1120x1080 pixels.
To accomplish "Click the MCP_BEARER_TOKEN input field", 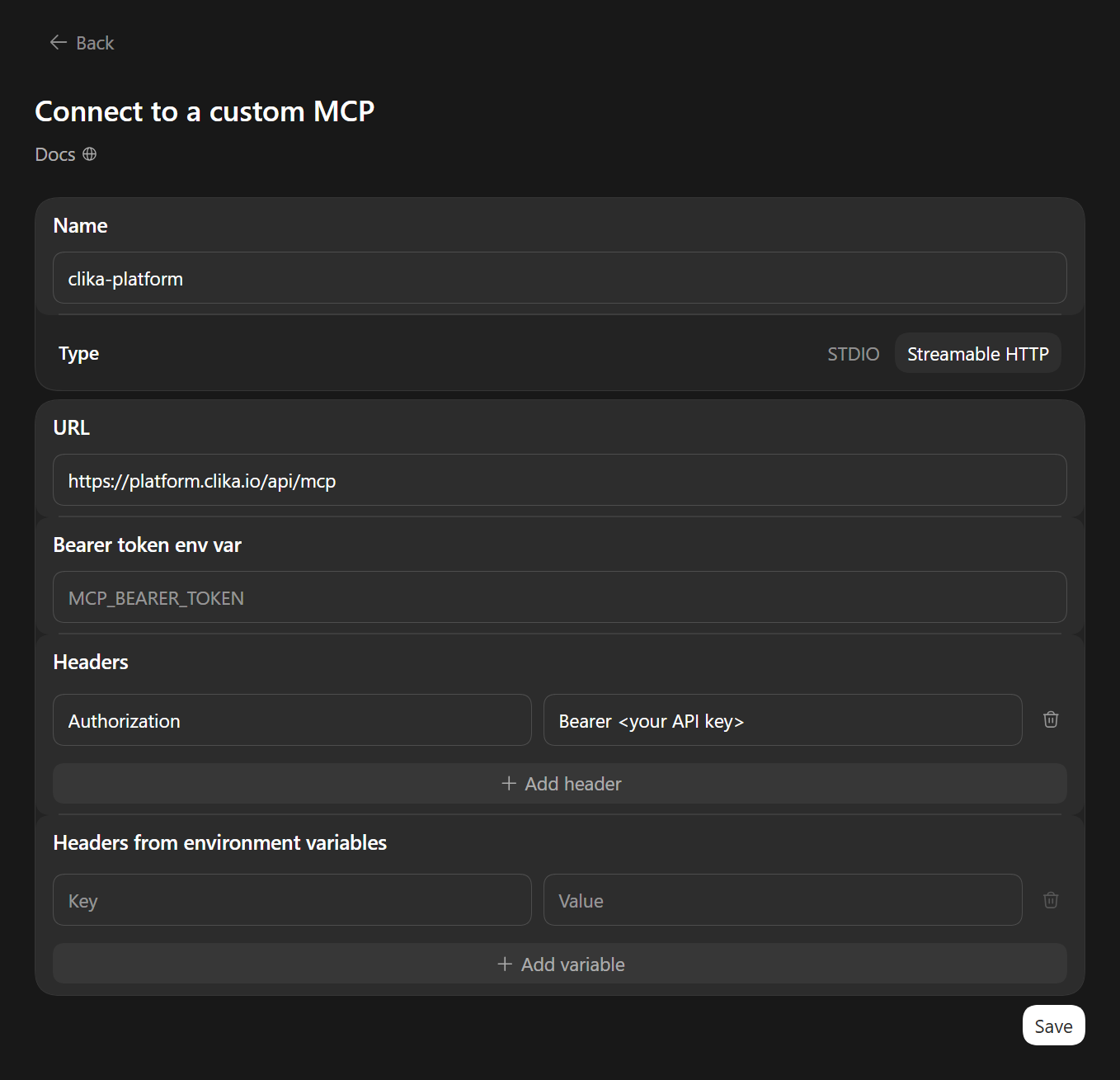I will (x=560, y=597).
